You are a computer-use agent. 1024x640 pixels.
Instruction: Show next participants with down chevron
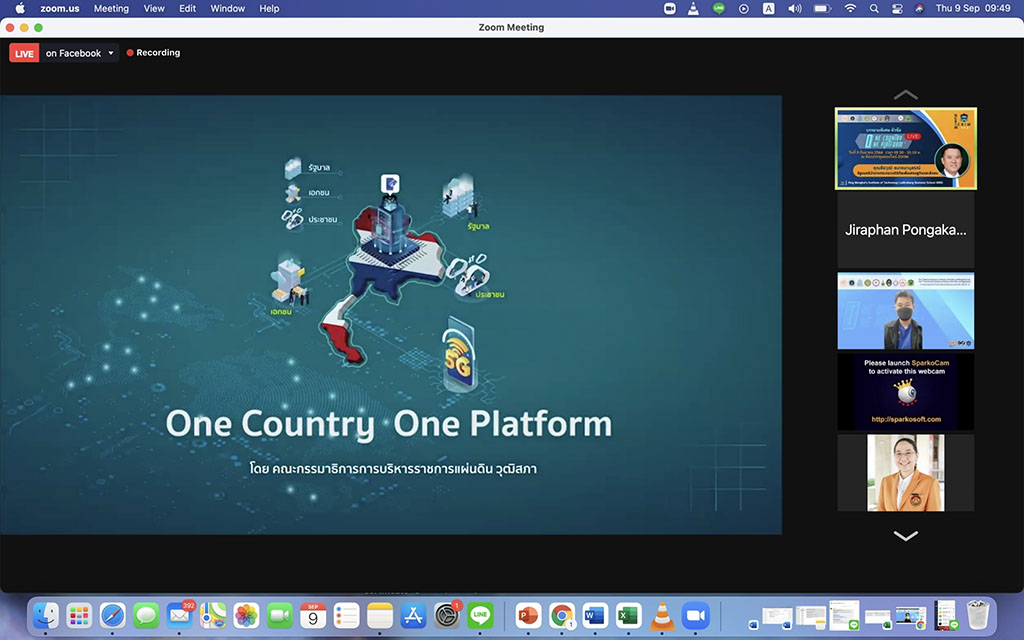(x=905, y=536)
